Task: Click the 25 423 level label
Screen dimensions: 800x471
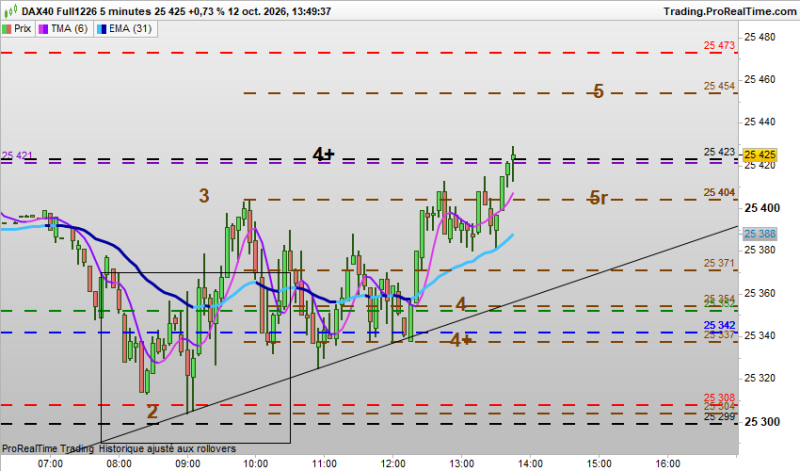Action: [719, 152]
